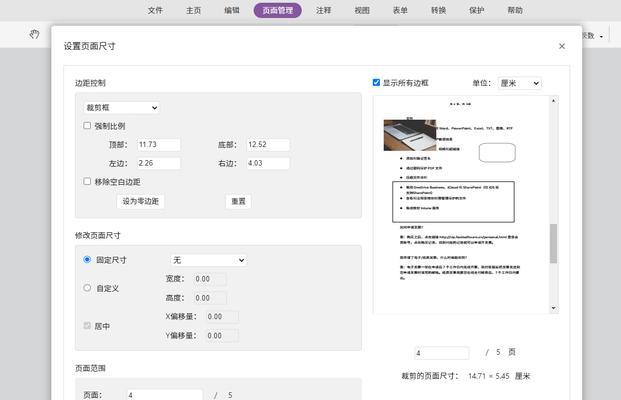Click the rounded rectangle shape in preview

[497, 152]
